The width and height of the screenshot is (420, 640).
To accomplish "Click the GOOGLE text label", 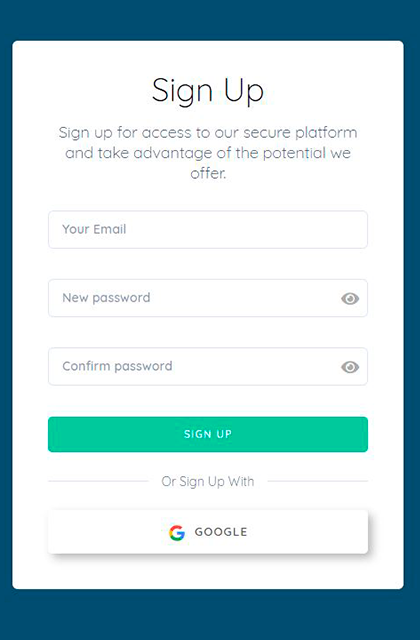I will coord(221,532).
